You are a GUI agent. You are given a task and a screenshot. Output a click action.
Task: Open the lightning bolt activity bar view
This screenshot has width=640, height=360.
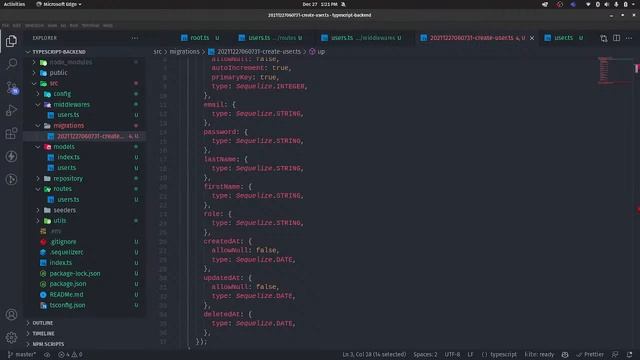point(11,156)
